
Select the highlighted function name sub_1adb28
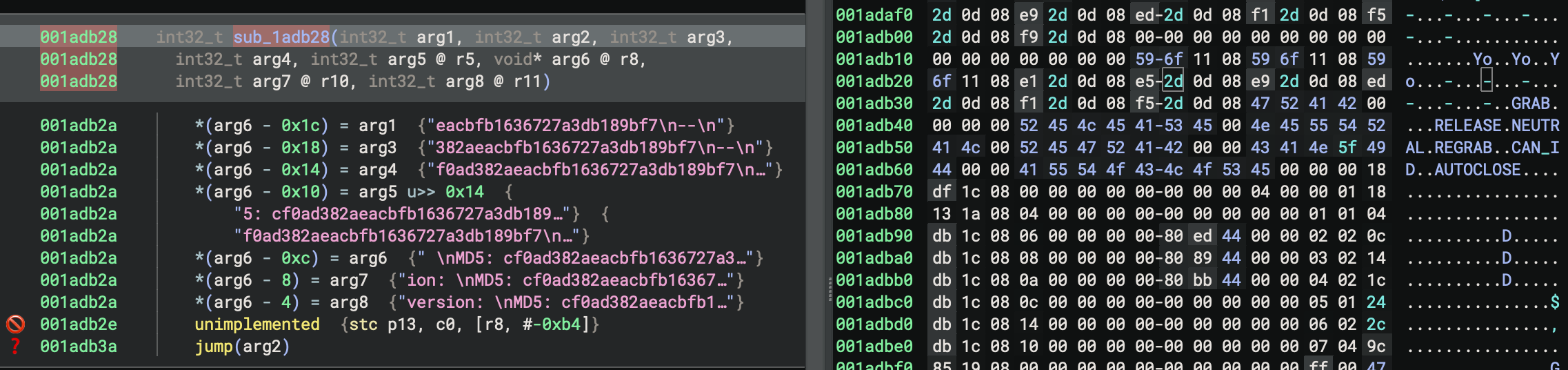click(x=281, y=37)
